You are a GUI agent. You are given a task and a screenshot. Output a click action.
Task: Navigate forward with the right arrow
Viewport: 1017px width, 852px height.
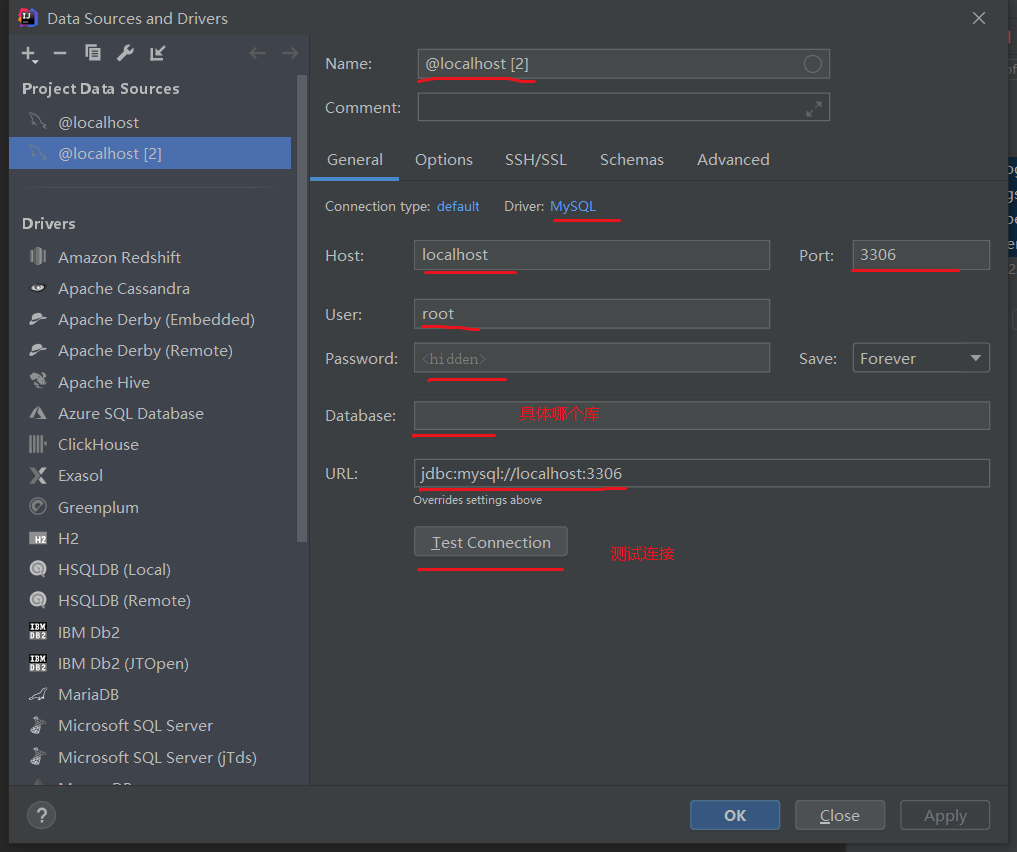[x=290, y=53]
